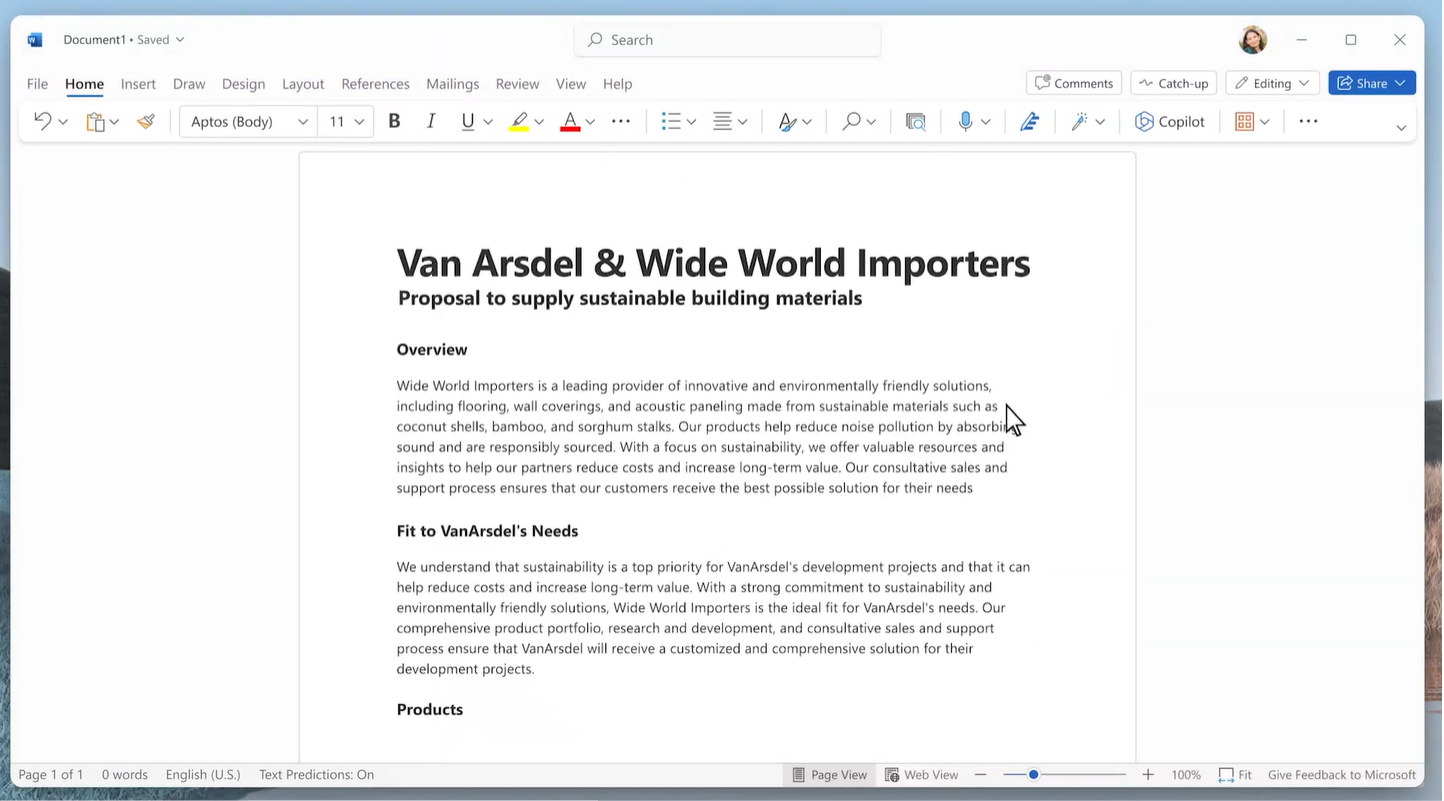
Task: Expand the alignment options arrow
Action: tap(742, 122)
